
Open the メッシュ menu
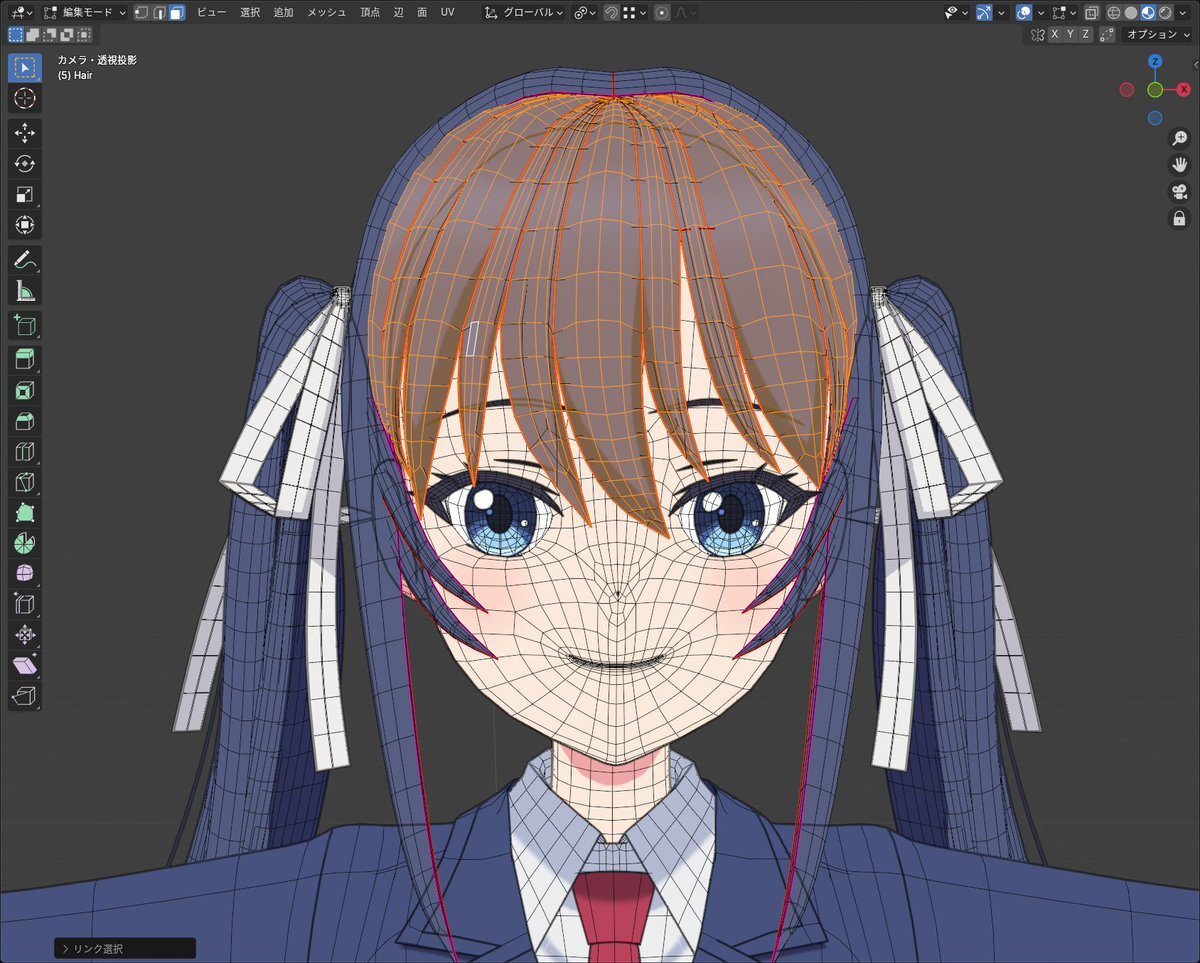[x=326, y=13]
